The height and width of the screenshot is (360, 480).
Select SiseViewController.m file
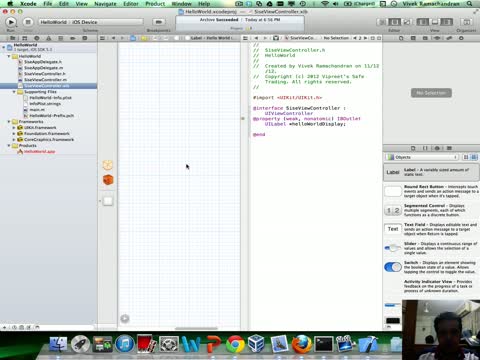click(45, 80)
